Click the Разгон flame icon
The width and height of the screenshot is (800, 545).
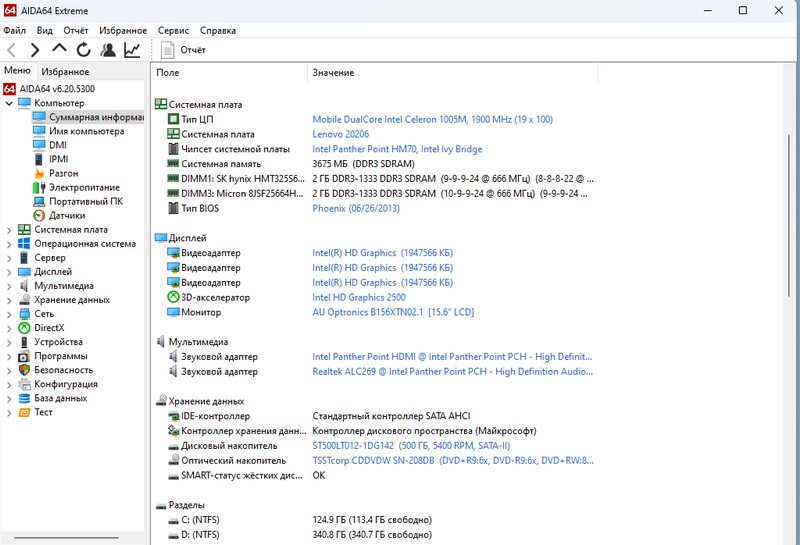pos(39,174)
